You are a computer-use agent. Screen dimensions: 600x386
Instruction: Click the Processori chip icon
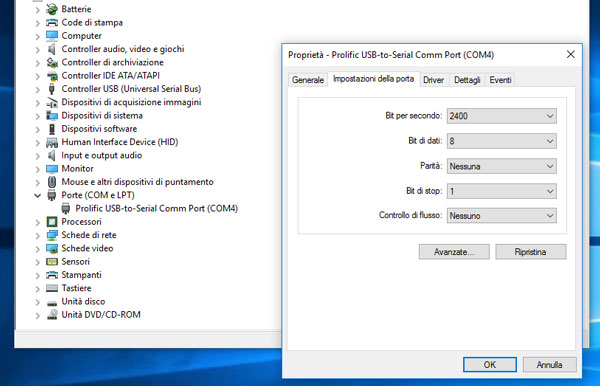pyautogui.click(x=52, y=222)
